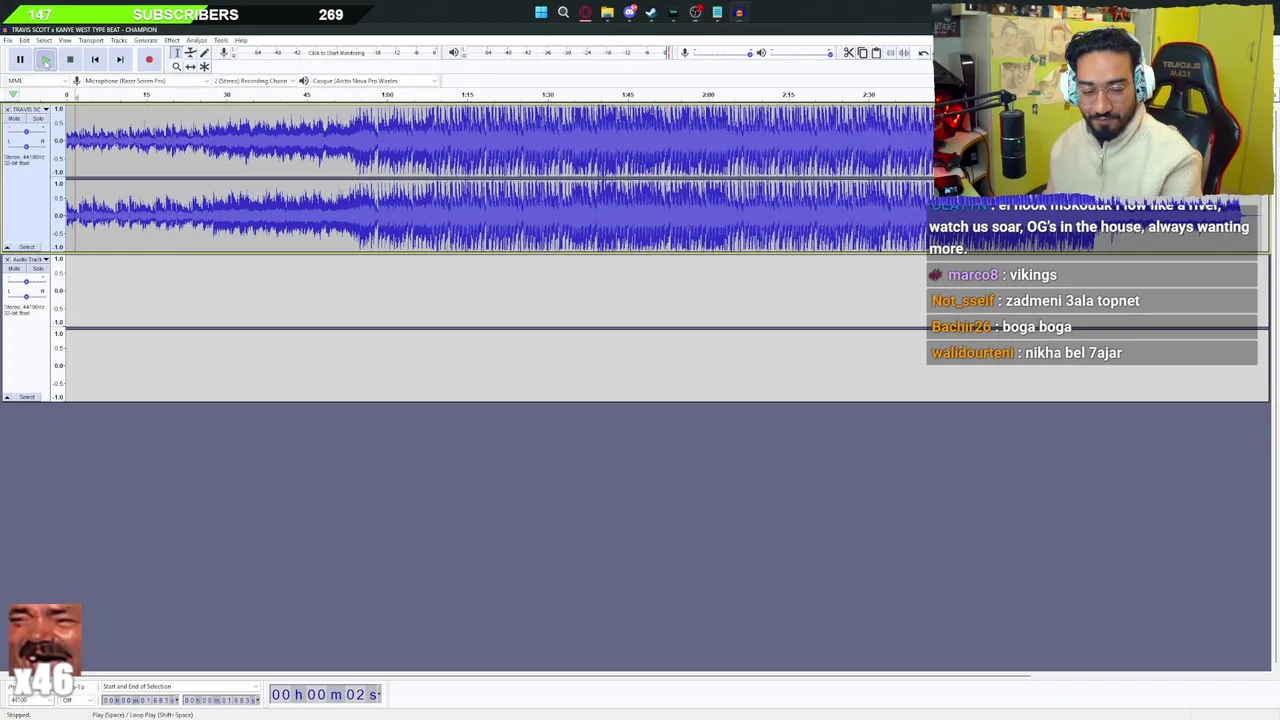Screen dimensions: 1280x720
Task: Stop playback with the Stop button
Action: (x=70, y=59)
